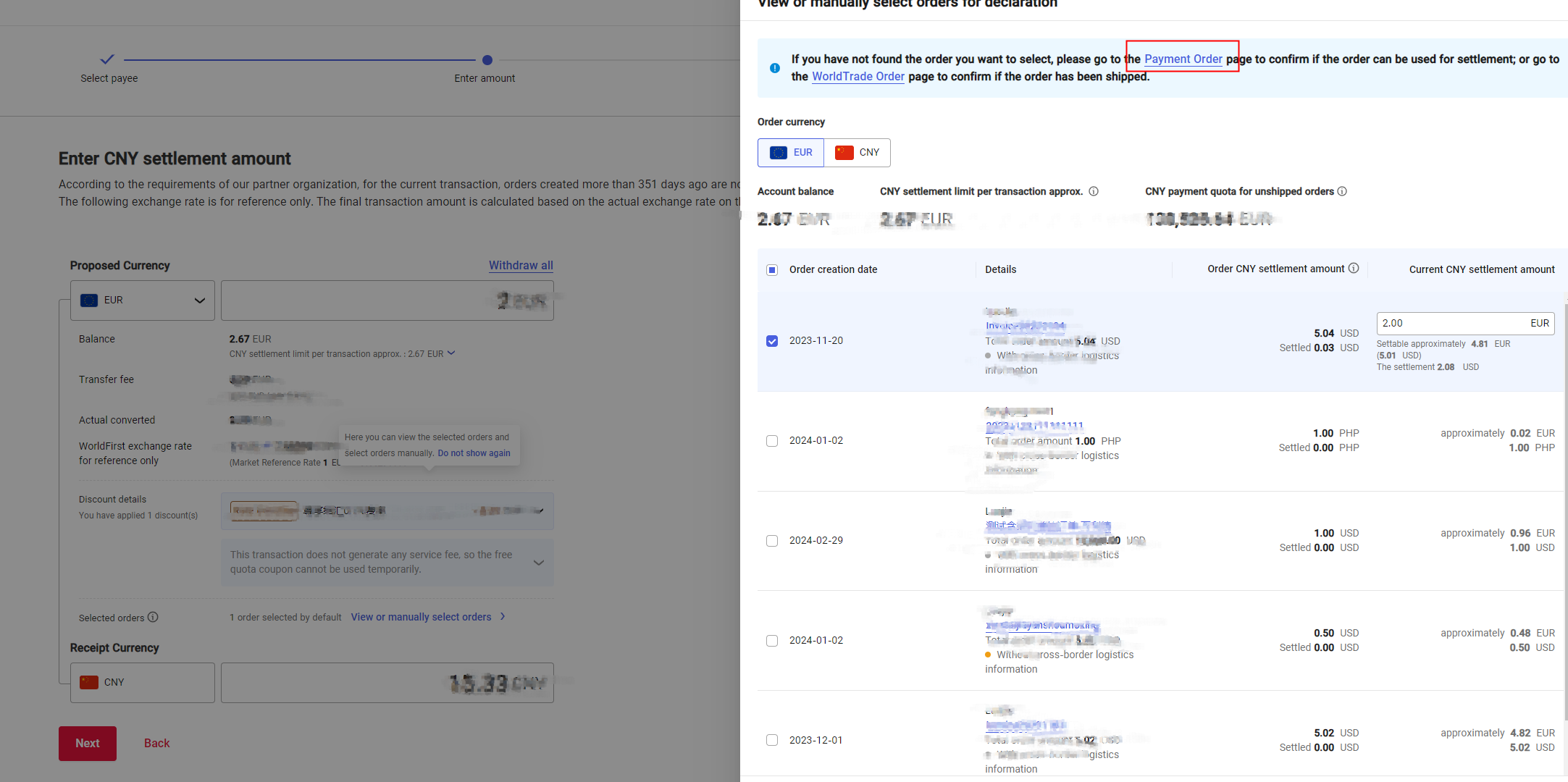Toggle the select-all orders header checkbox
The height and width of the screenshot is (782, 1568).
pos(772,270)
